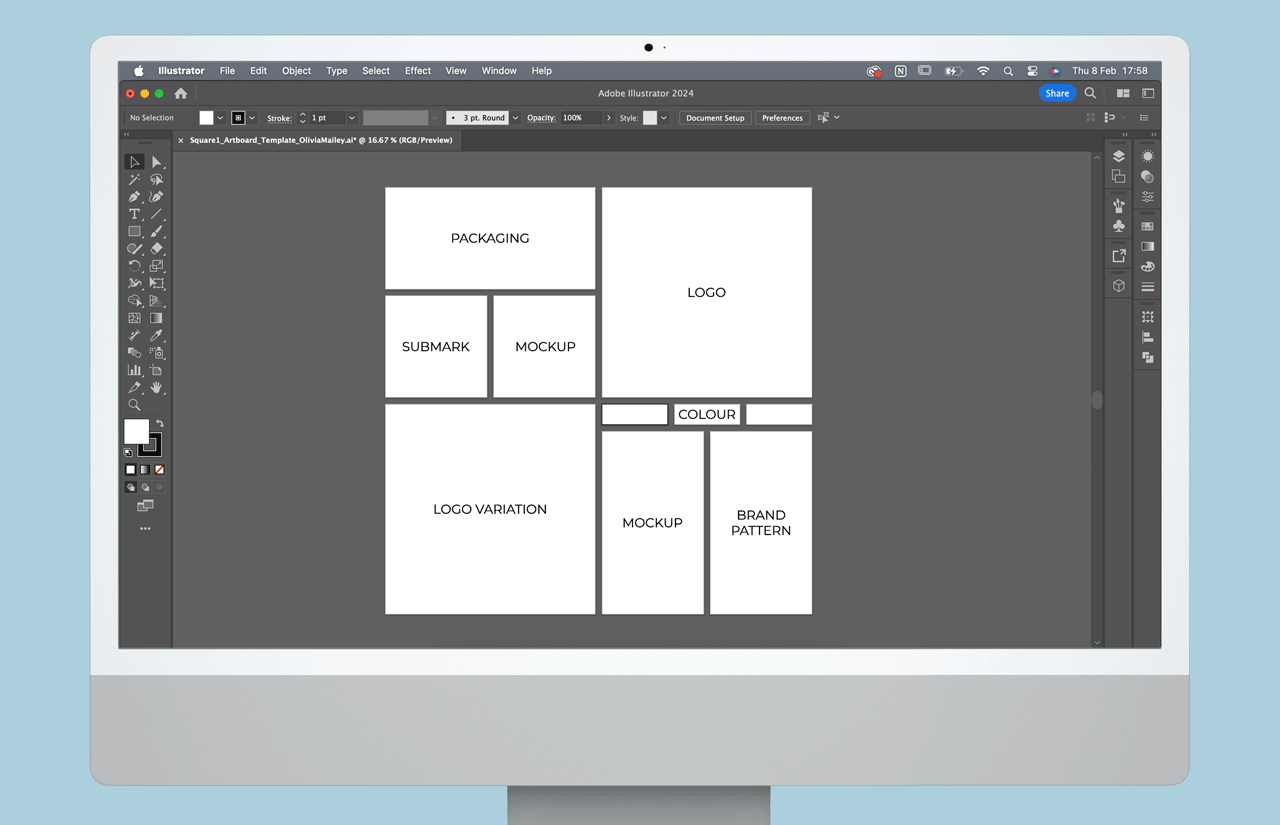This screenshot has height=825, width=1280.
Task: Go to the Home screen
Action: point(181,93)
